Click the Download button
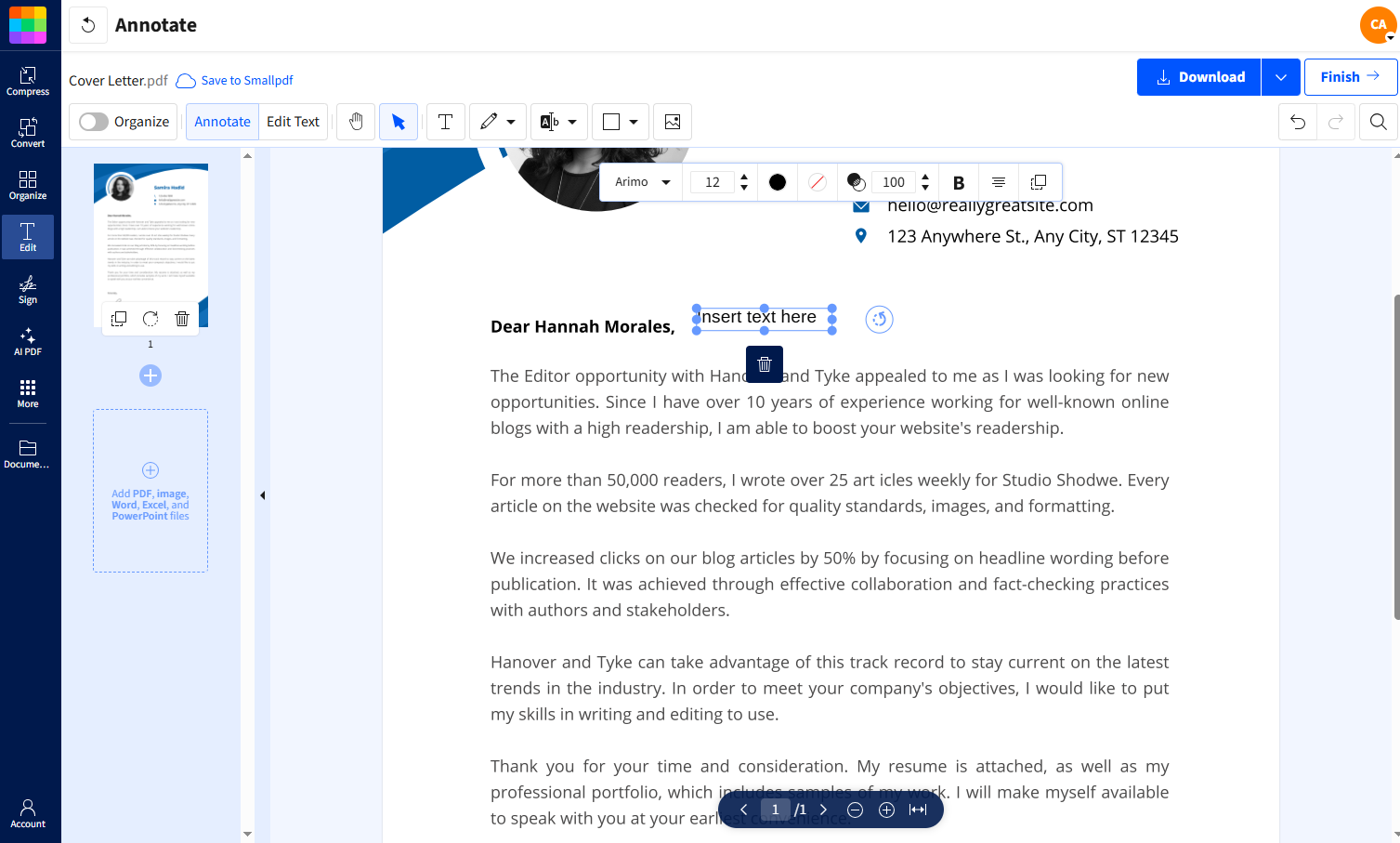Viewport: 1400px width, 843px height. (x=1197, y=76)
